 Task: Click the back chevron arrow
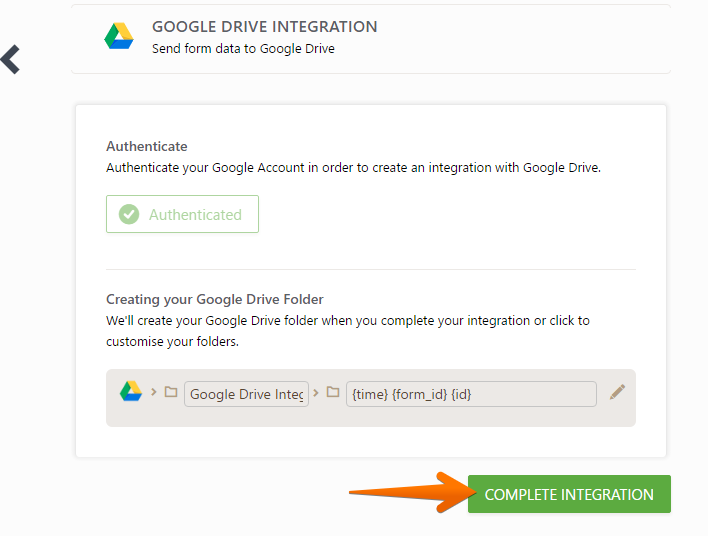(11, 59)
